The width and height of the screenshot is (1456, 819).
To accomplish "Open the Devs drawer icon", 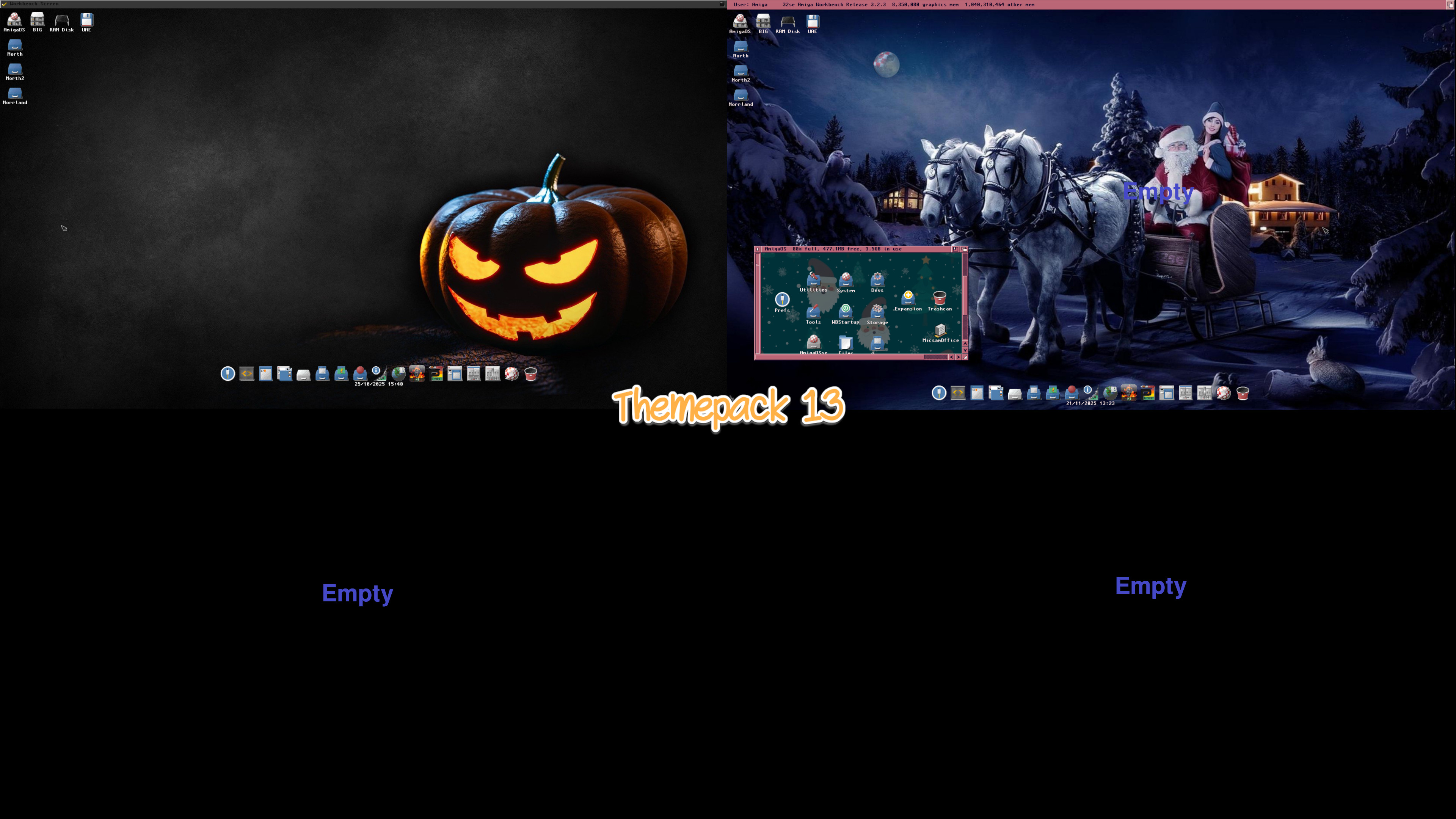I will pos(877,280).
